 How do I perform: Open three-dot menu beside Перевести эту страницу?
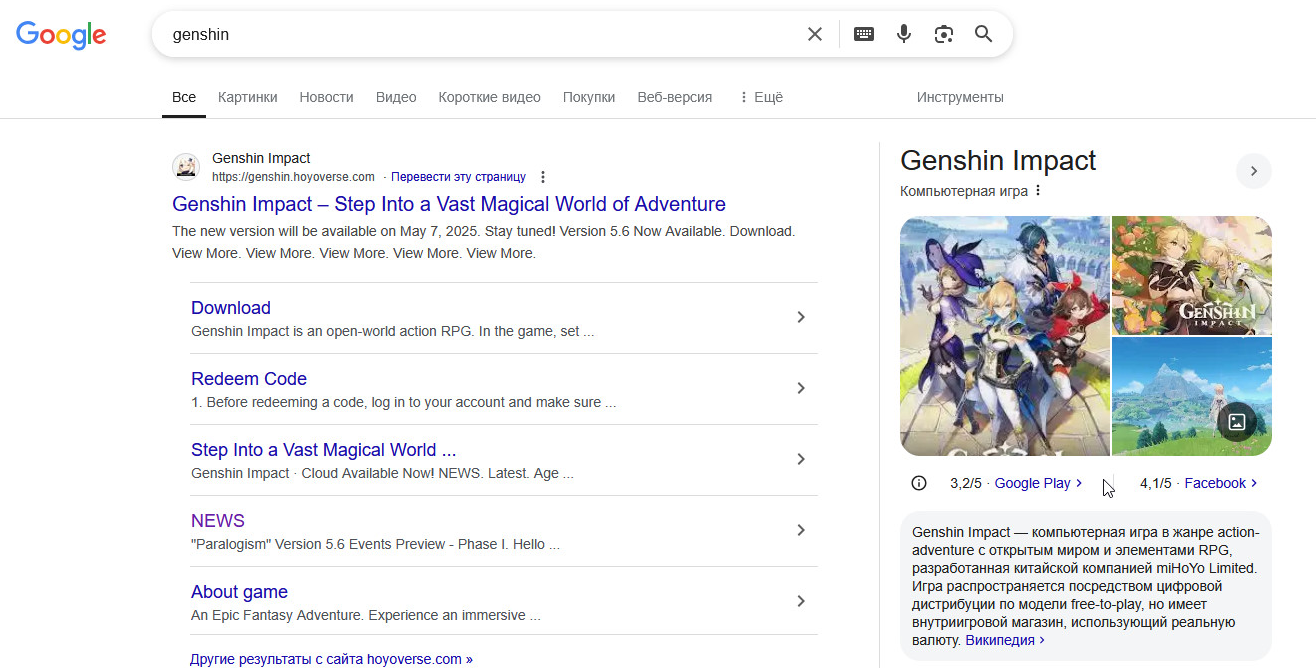(543, 177)
